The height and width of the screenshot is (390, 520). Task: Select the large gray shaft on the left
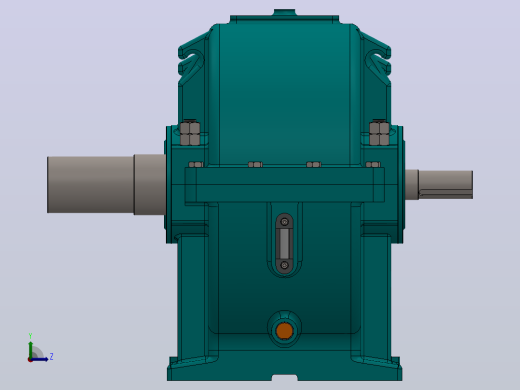pyautogui.click(x=90, y=184)
